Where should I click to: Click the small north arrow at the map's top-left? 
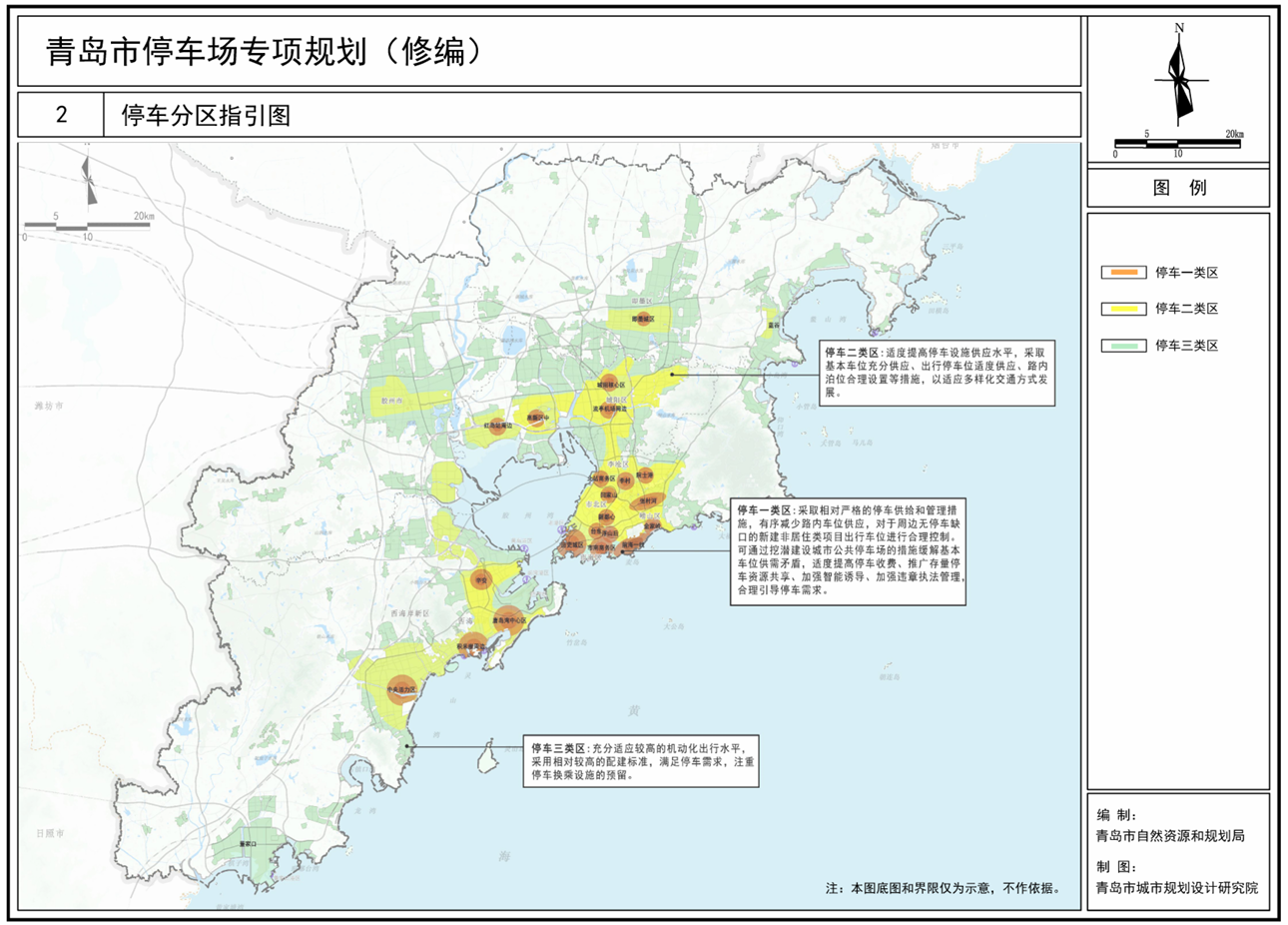pyautogui.click(x=89, y=184)
